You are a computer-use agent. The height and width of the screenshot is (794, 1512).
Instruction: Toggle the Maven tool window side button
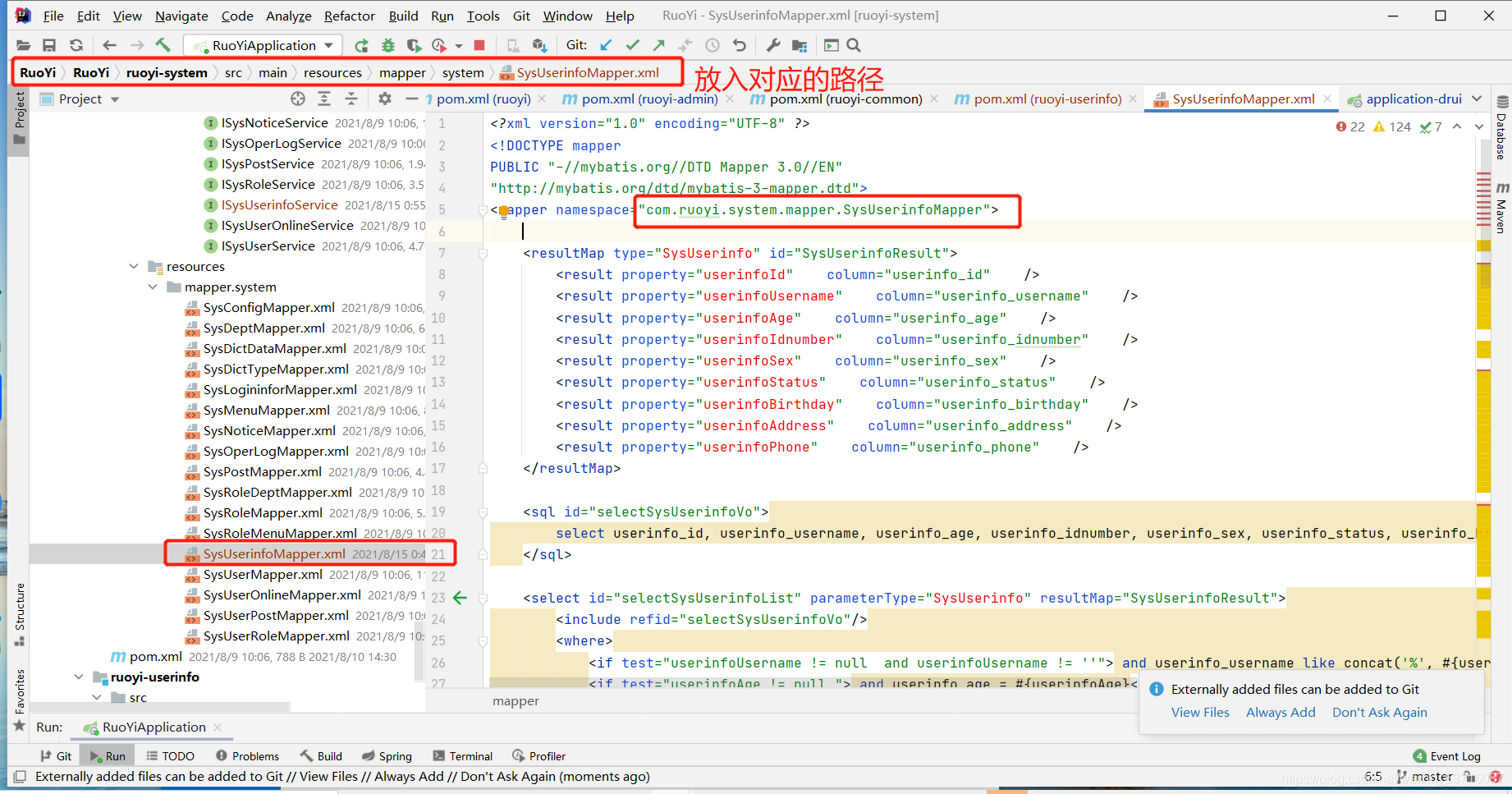(1502, 209)
